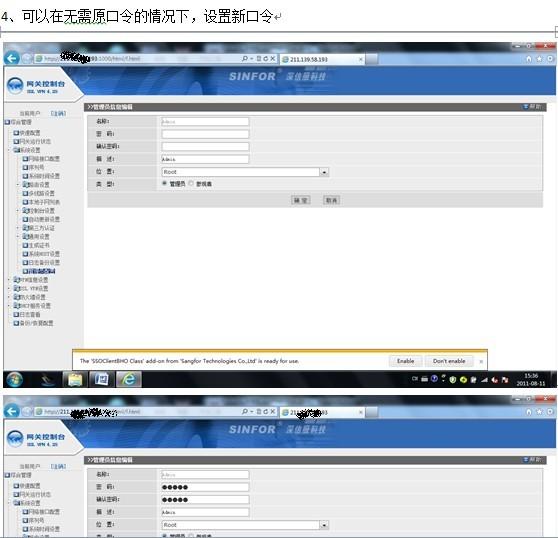Close the 211.139.58.193 tab in upper browser
The height and width of the screenshot is (538, 558).
(x=360, y=59)
